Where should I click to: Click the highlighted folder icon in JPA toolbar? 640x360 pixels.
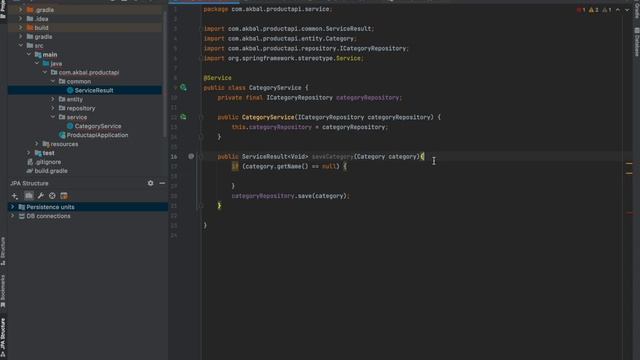point(29,196)
